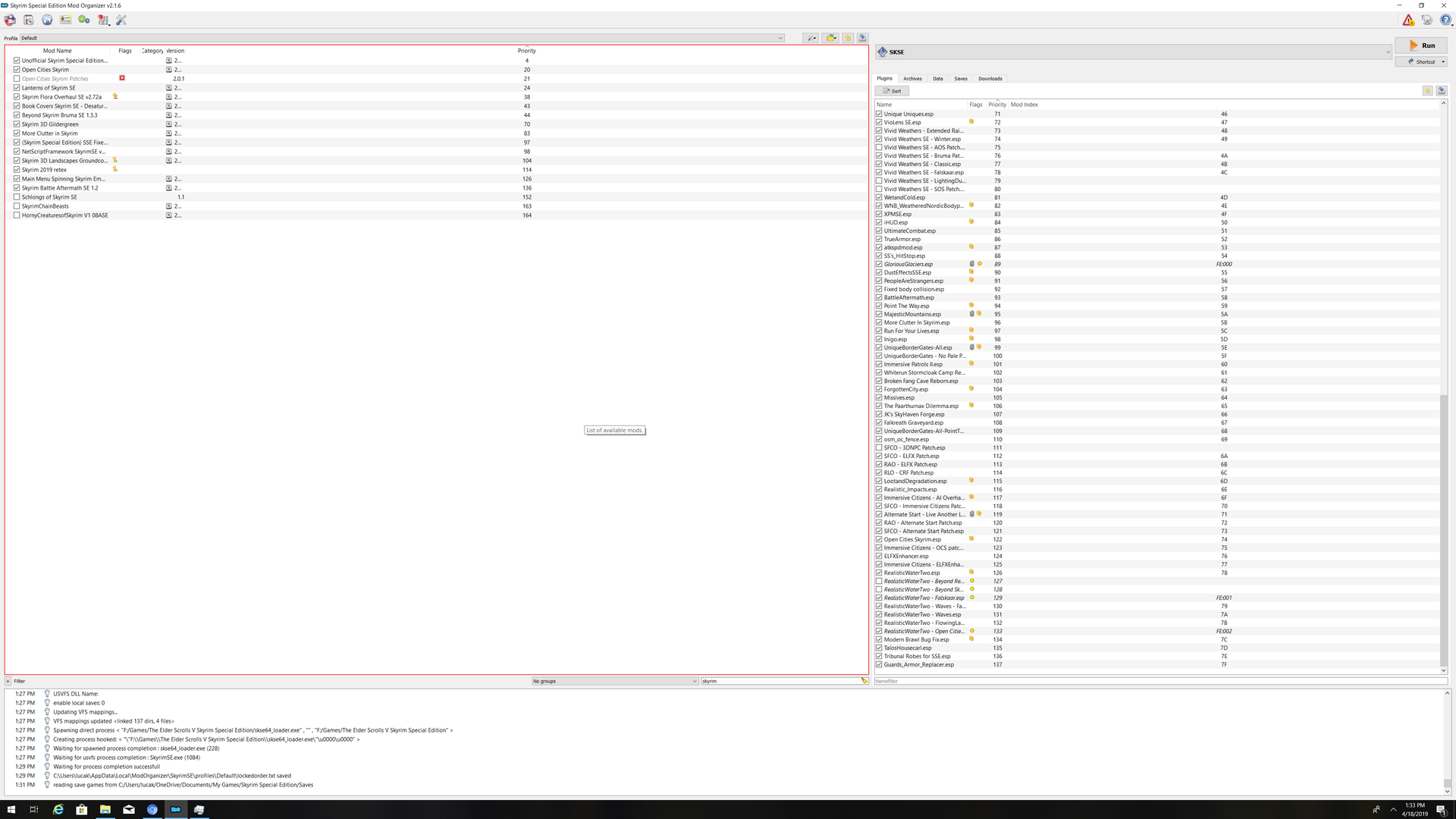Click the flag icon on GloriousGlaciers.esp

pos(975,264)
